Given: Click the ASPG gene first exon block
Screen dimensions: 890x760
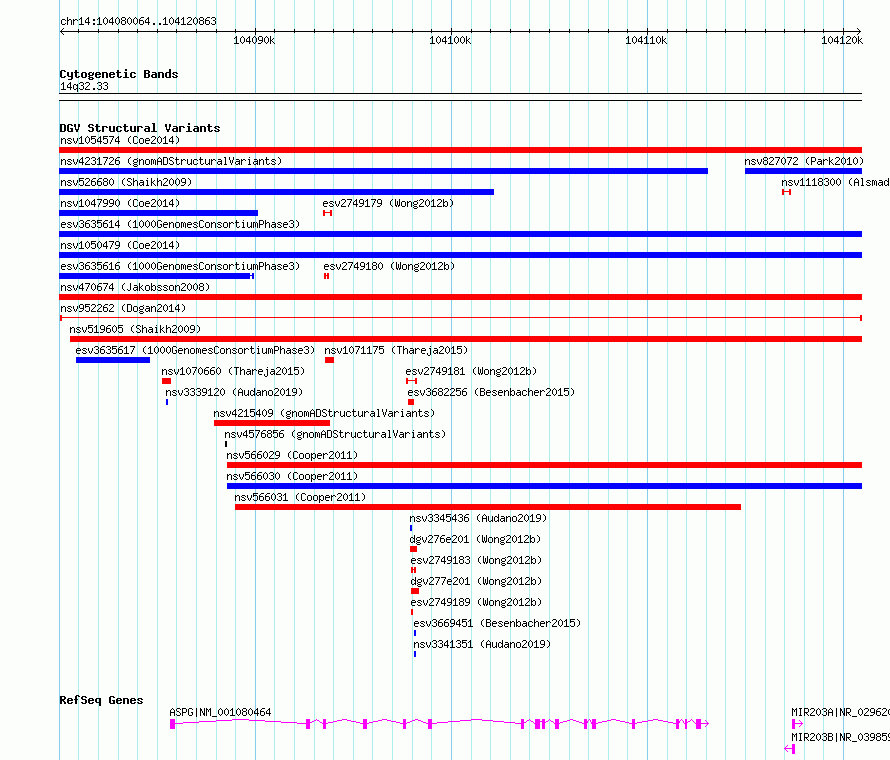Looking at the screenshot, I should pyautogui.click(x=173, y=724).
